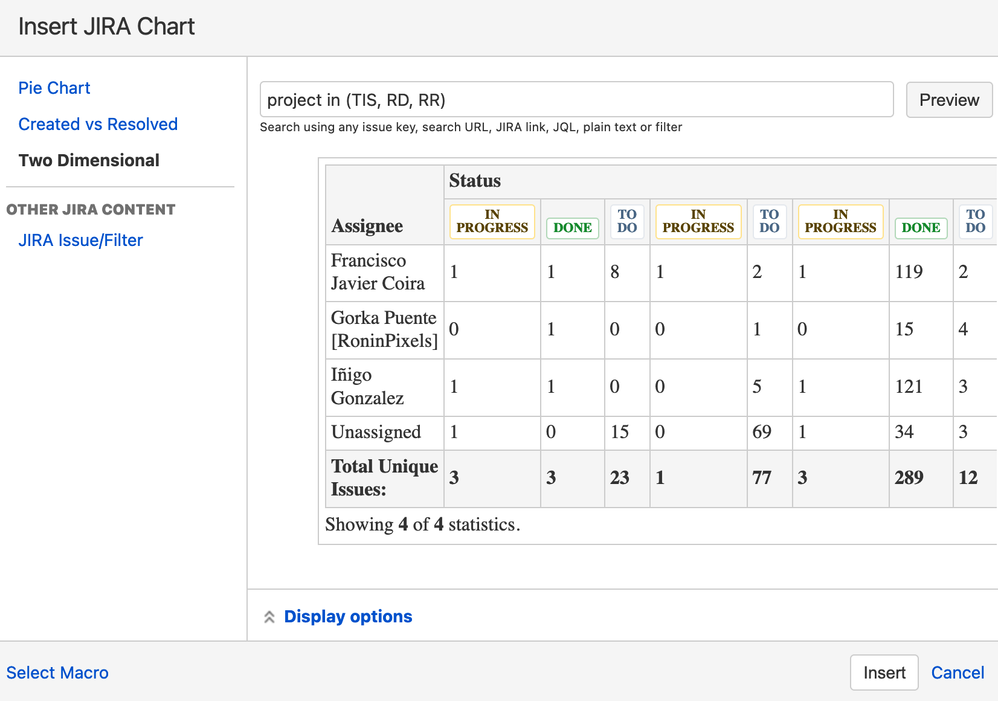The width and height of the screenshot is (998, 701).
Task: Click the double-chevron icon beside Display options
Action: click(269, 617)
